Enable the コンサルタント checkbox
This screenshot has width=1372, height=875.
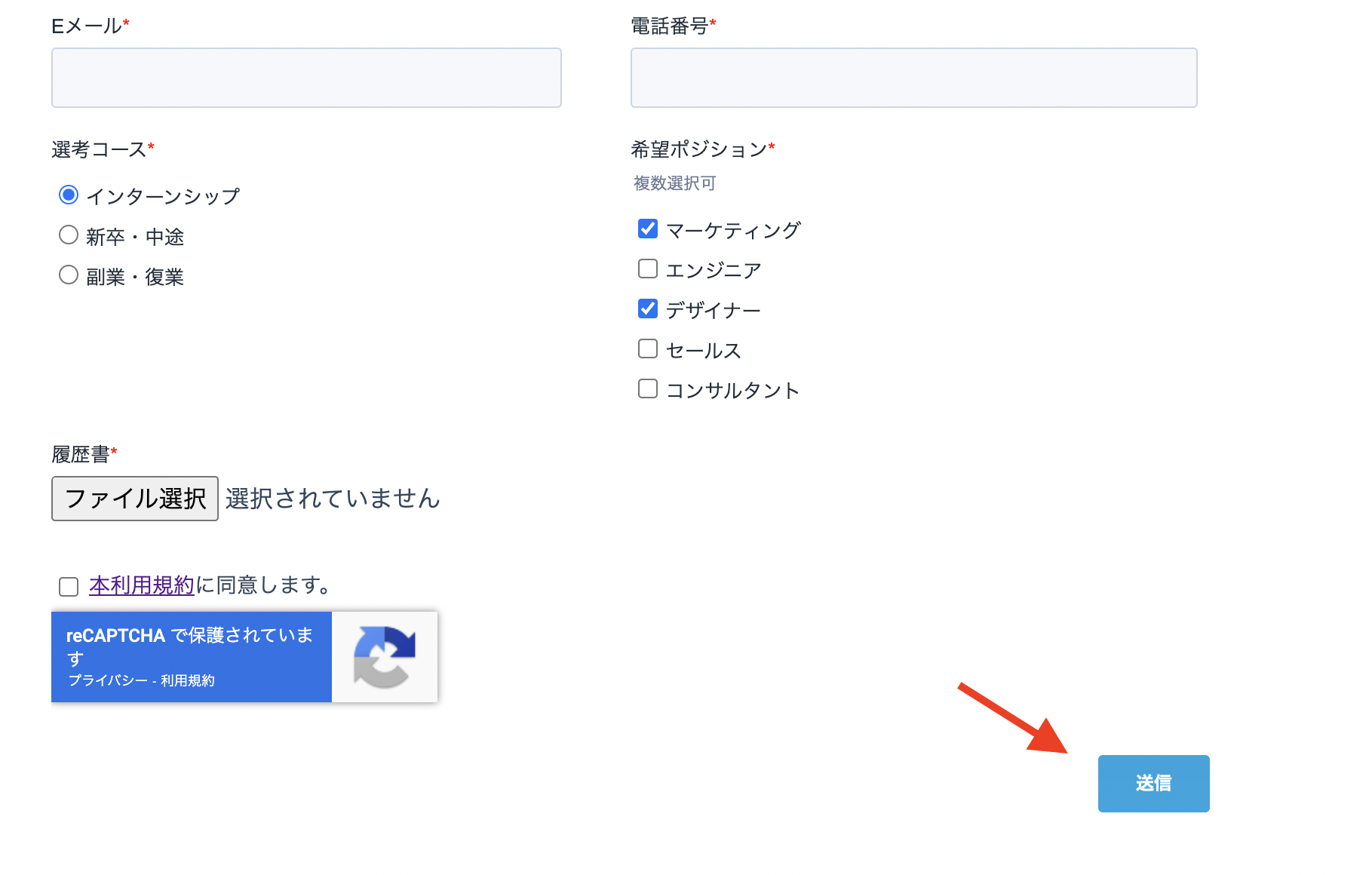648,388
